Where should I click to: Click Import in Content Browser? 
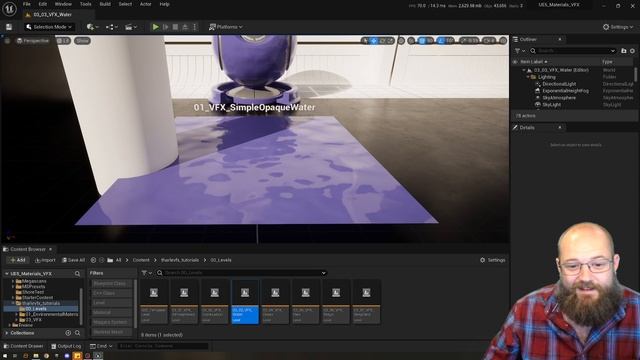click(x=45, y=260)
